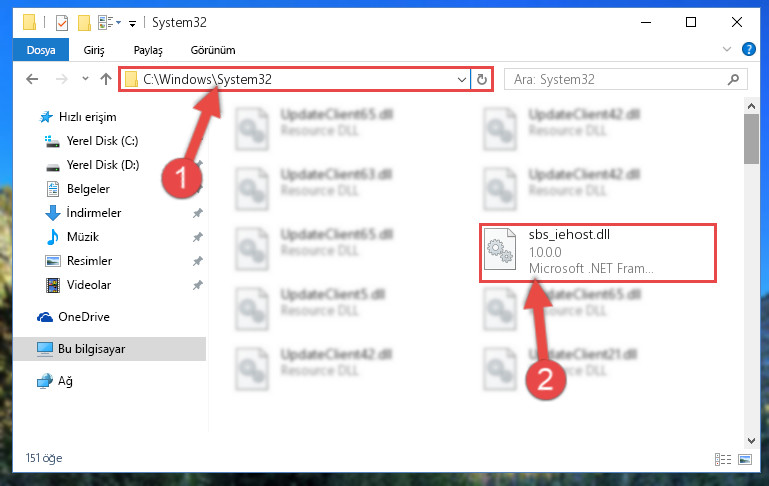Select OneDrive in the navigation pane
Screen dimensions: 769x486
(83, 317)
